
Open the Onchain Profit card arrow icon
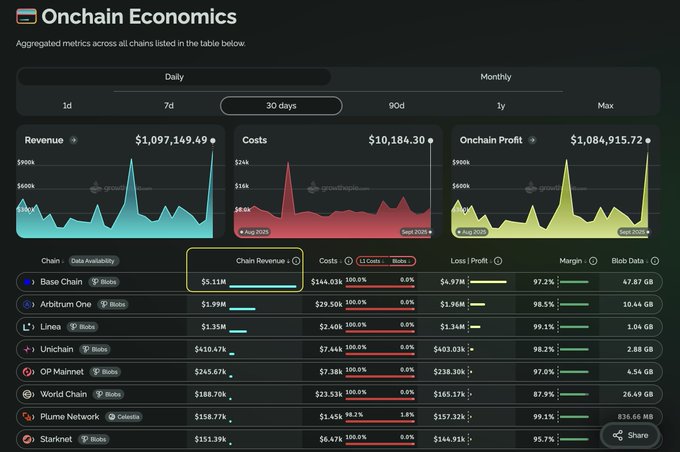[532, 140]
